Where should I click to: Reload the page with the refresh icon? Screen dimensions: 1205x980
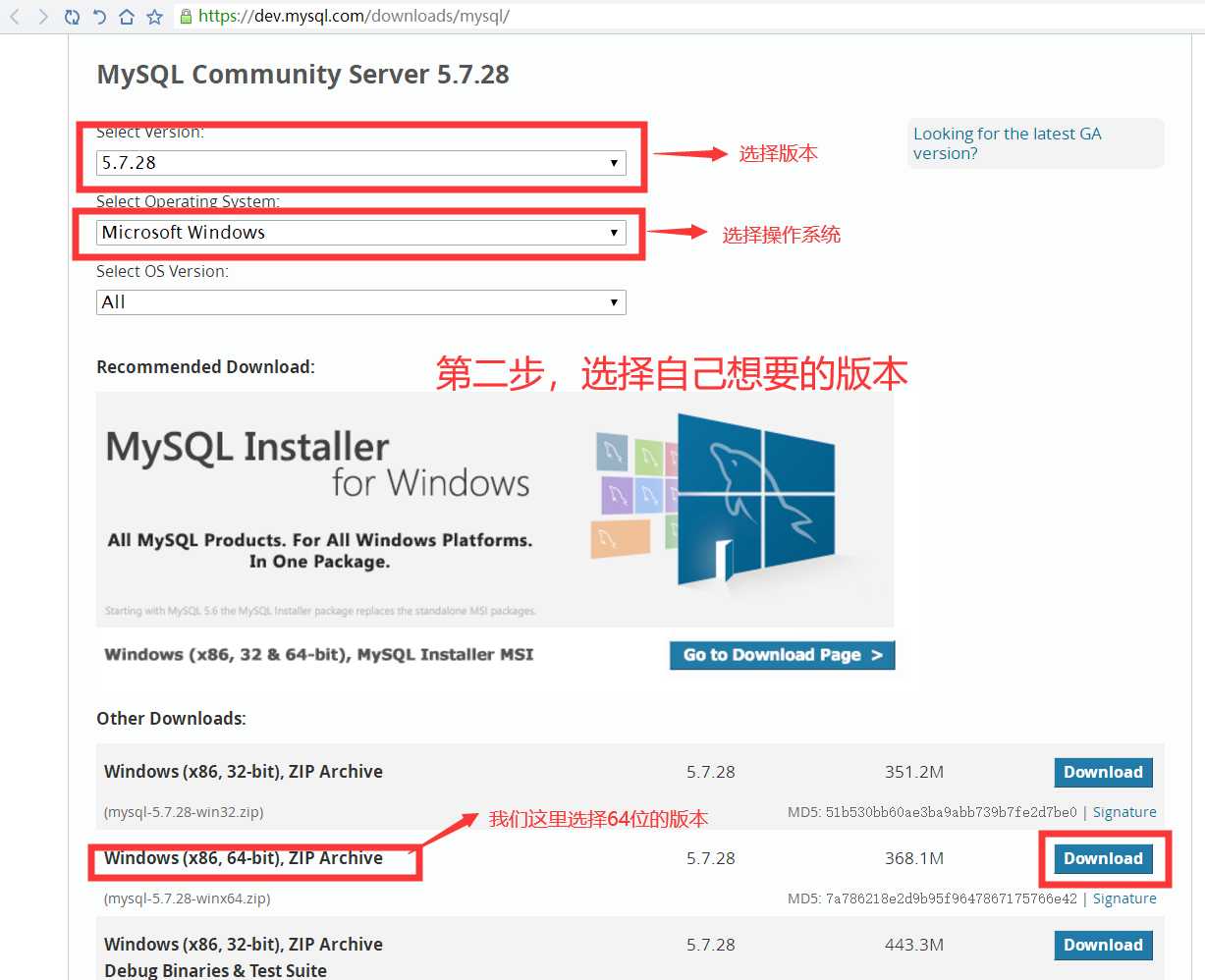coord(71,17)
